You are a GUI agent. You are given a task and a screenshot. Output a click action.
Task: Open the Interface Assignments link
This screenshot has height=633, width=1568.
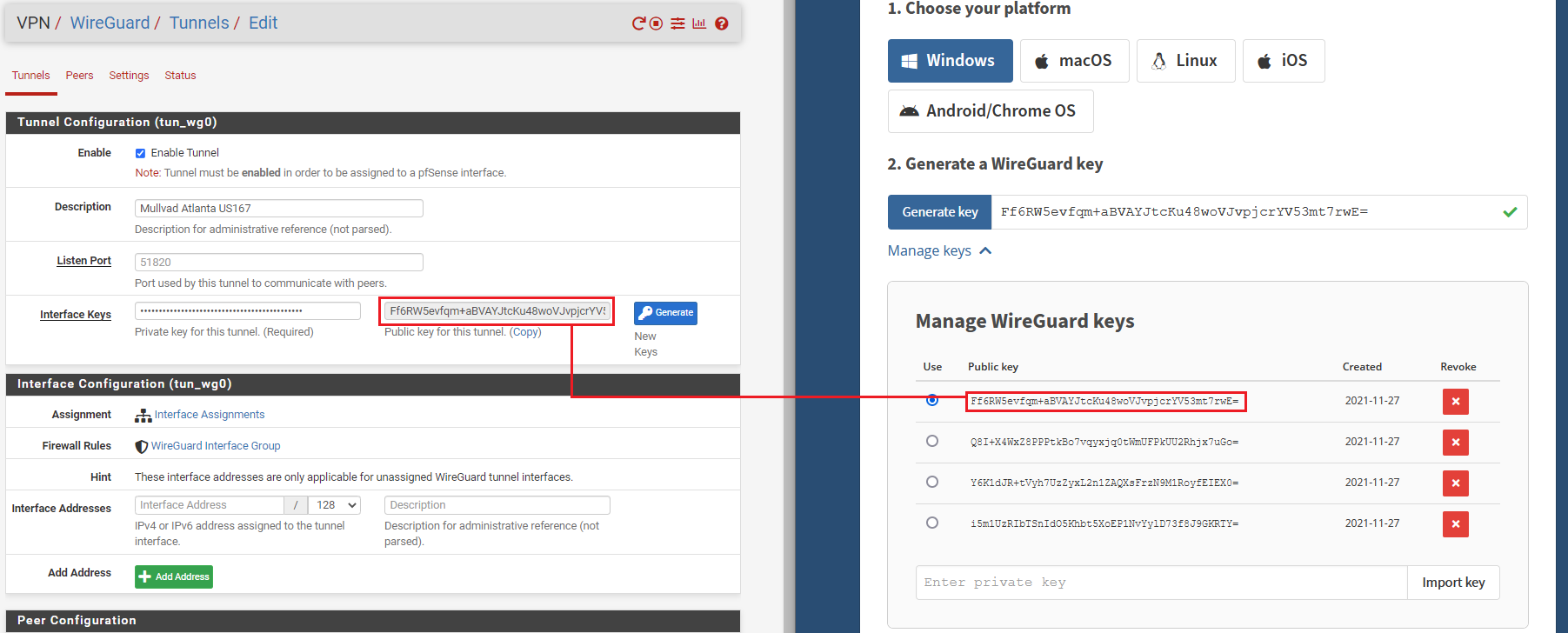pos(209,415)
